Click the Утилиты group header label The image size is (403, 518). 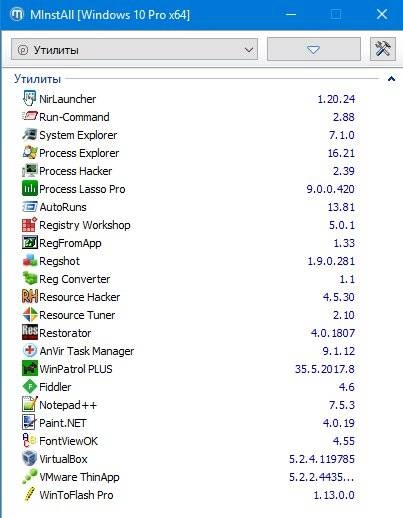(37, 79)
